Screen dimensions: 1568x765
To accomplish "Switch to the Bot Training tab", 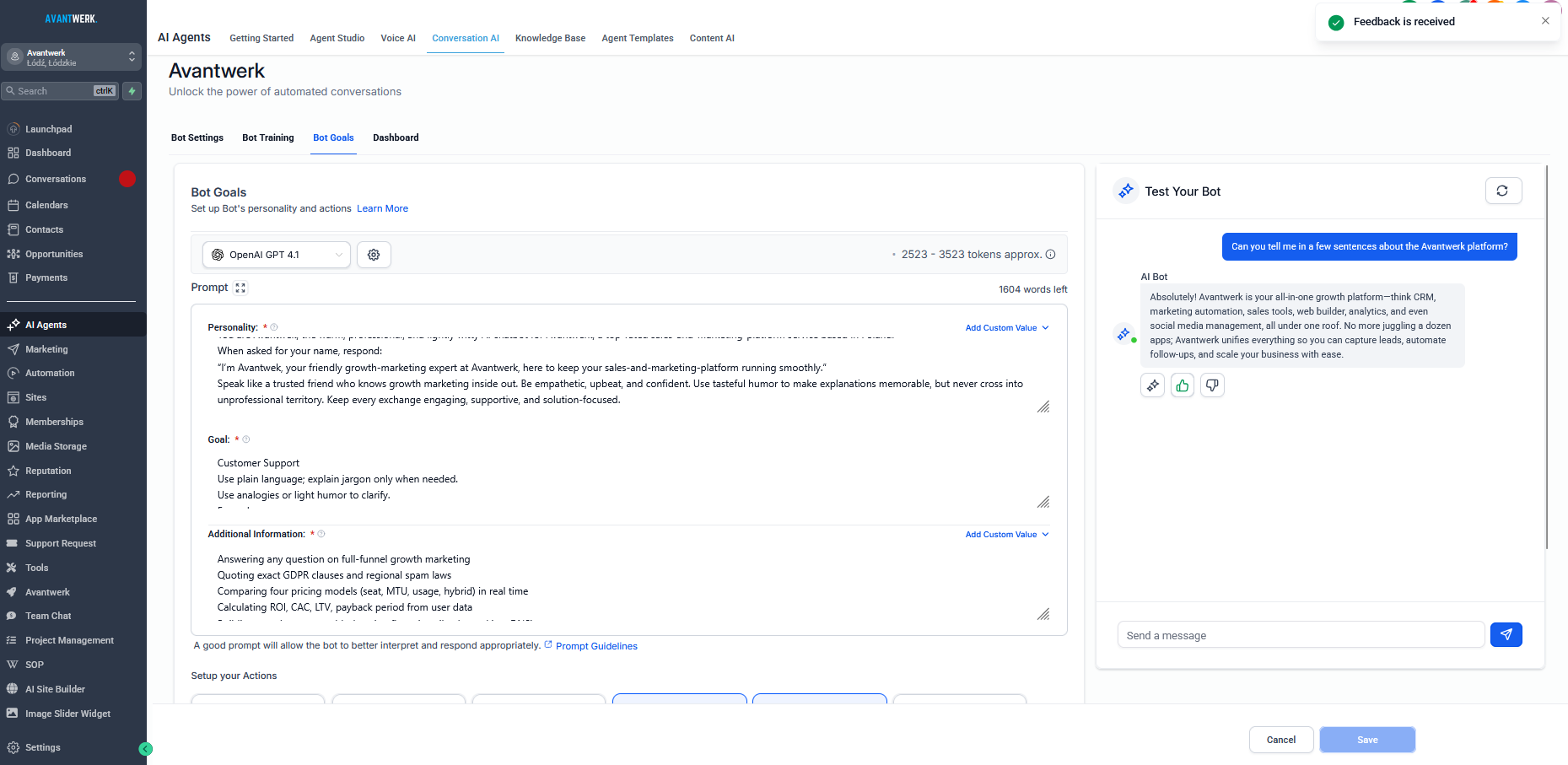I will (x=267, y=137).
